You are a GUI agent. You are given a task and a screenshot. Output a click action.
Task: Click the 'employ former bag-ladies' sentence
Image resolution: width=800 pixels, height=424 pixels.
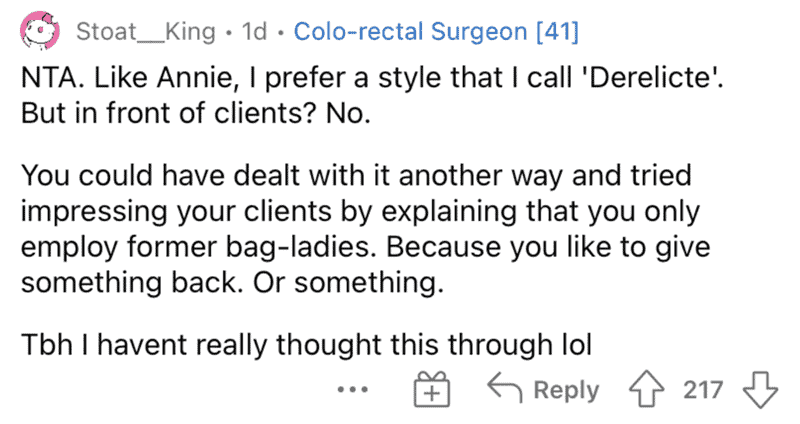pyautogui.click(x=199, y=247)
